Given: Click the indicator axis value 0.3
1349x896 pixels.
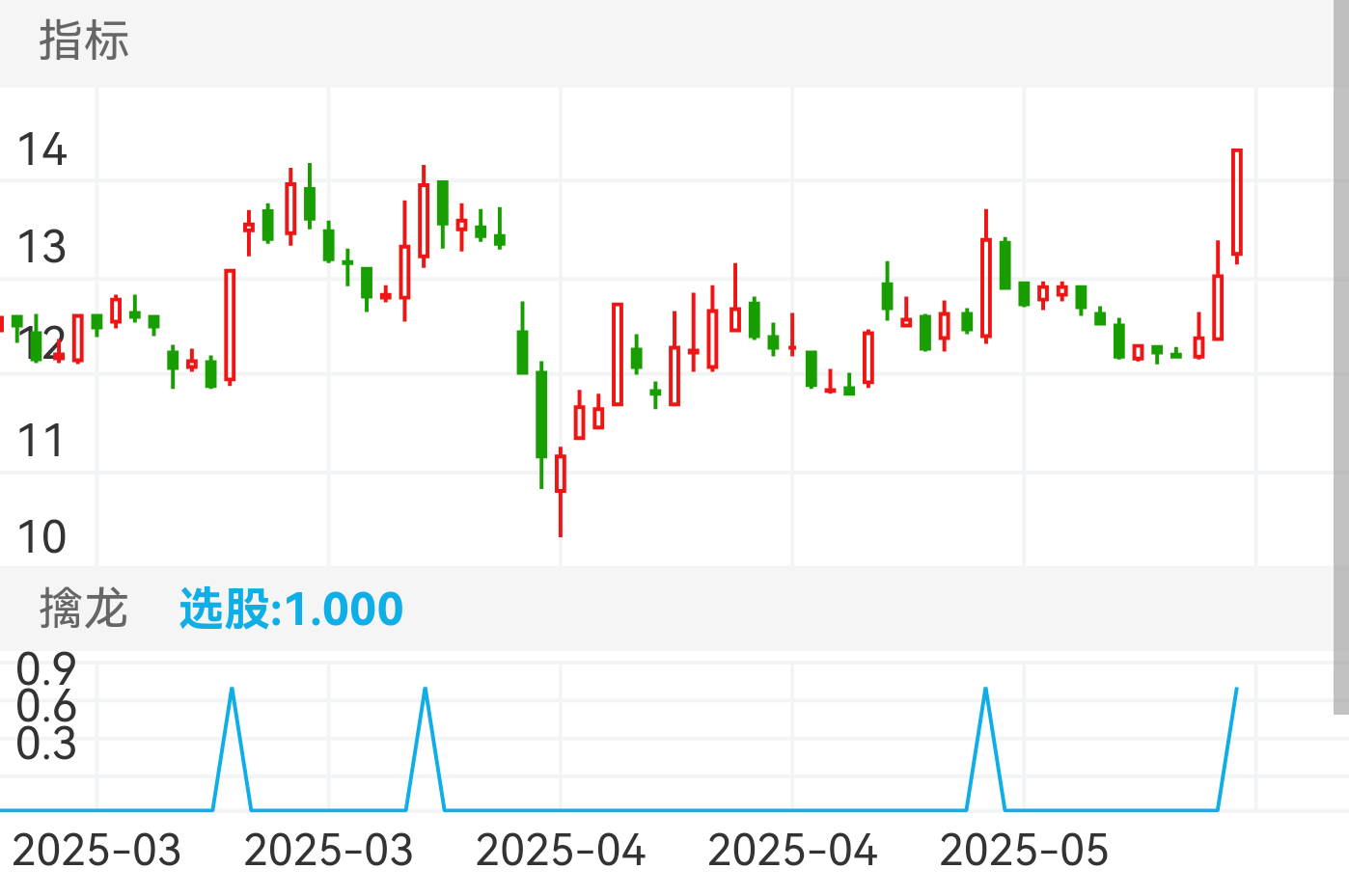Looking at the screenshot, I should click(x=46, y=744).
